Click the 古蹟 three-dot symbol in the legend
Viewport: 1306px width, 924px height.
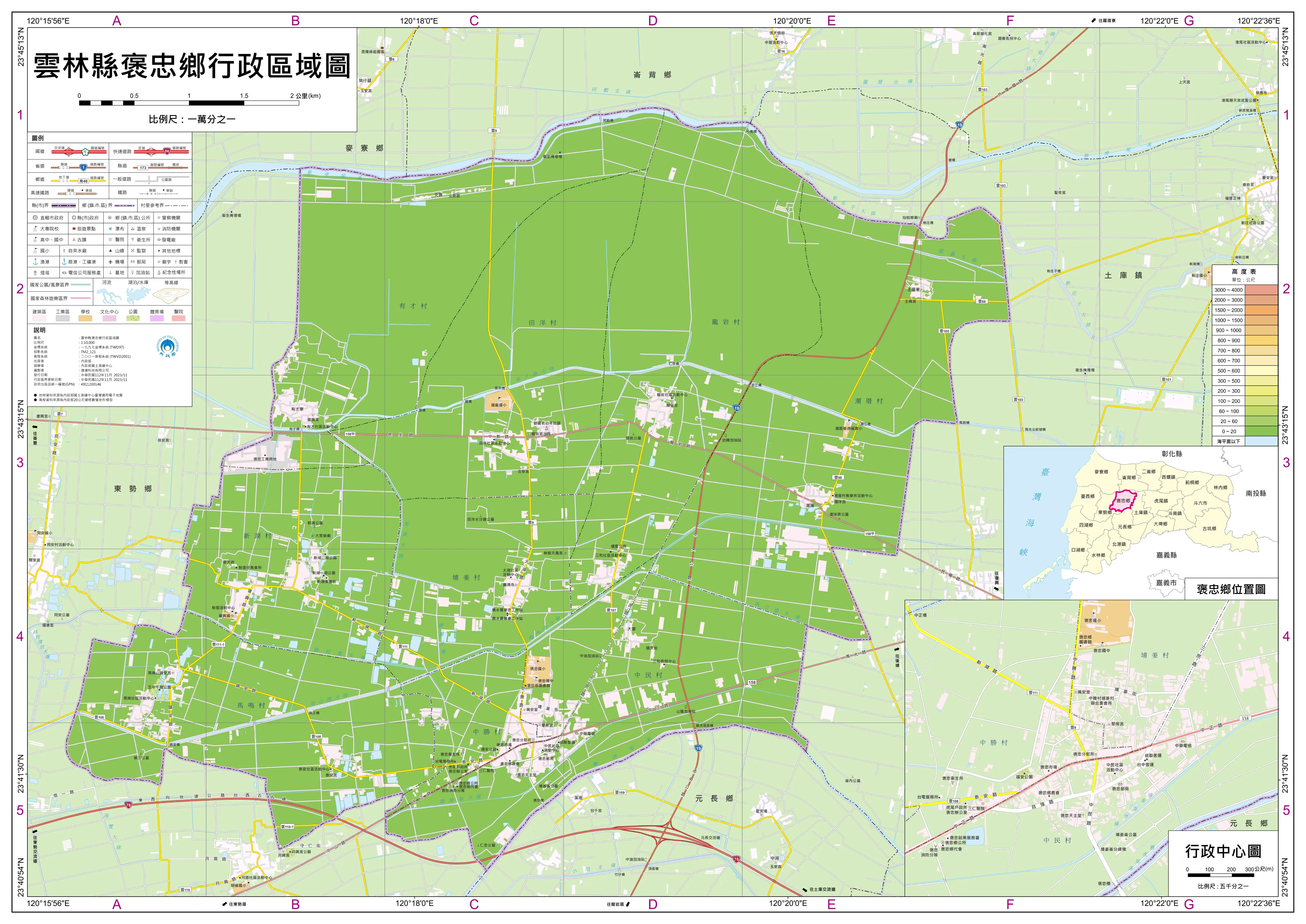(74, 240)
